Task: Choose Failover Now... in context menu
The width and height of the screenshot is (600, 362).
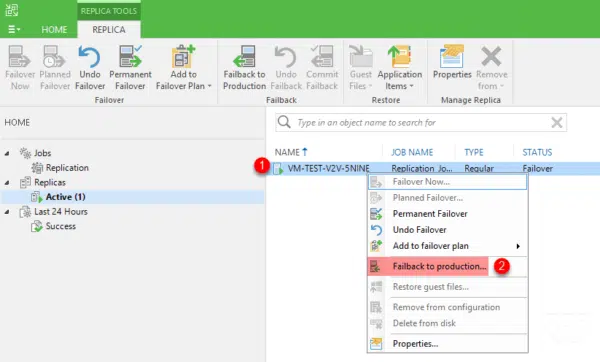Action: point(447,182)
